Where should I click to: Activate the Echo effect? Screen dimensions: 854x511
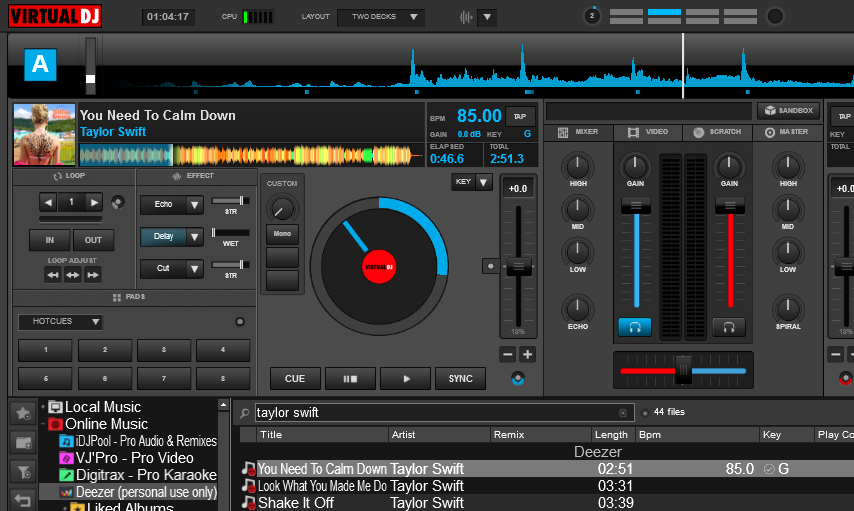coord(163,205)
